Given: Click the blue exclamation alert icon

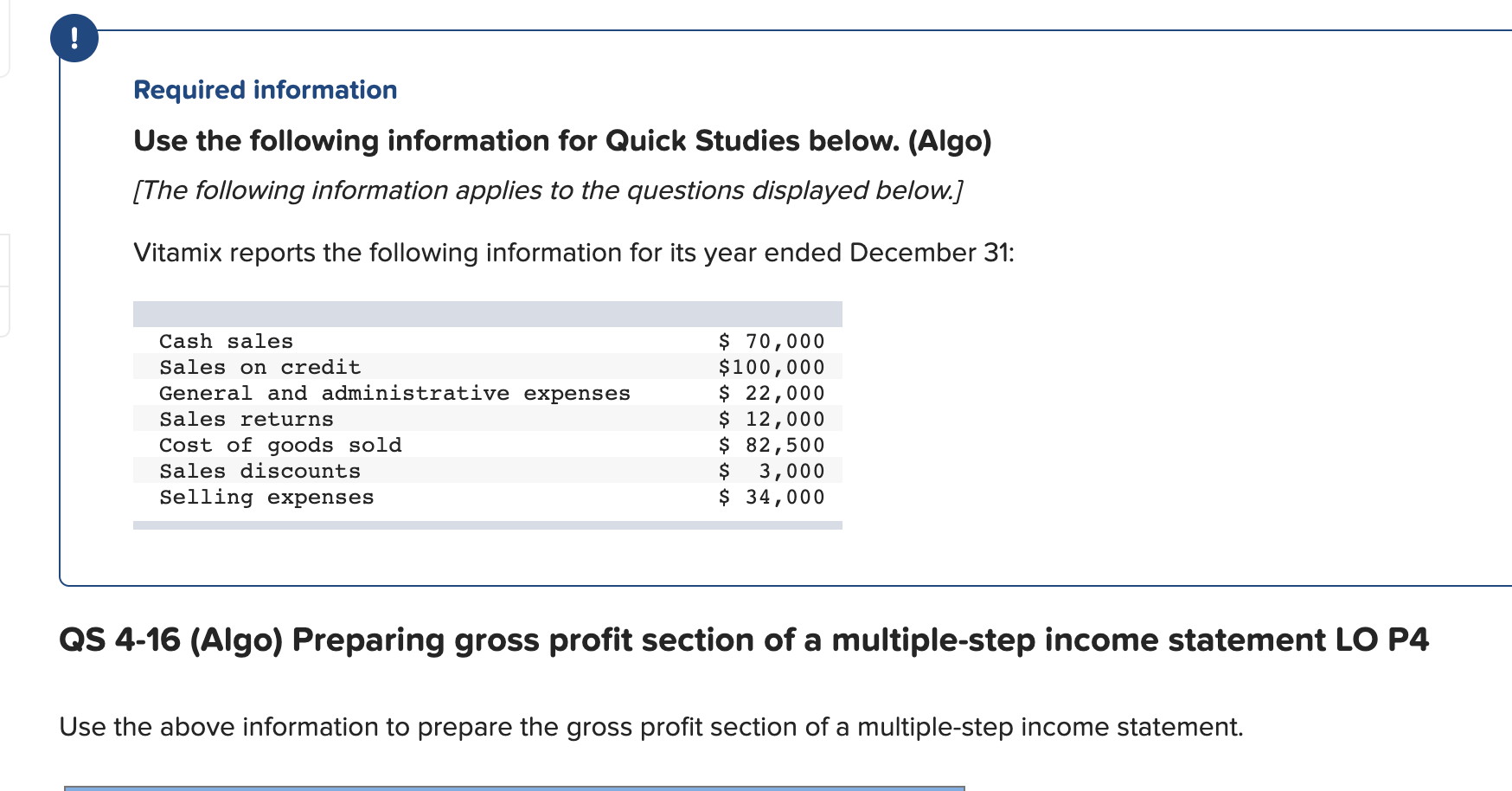Looking at the screenshot, I should click(x=74, y=38).
